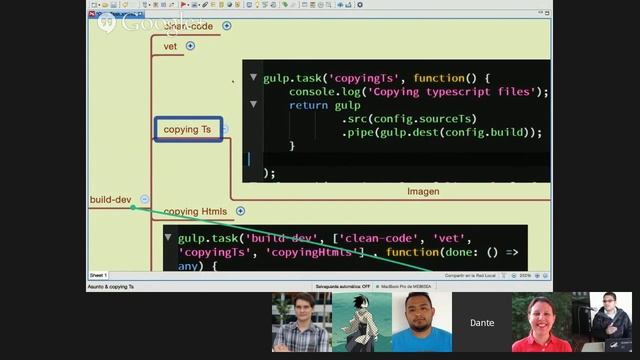
Task: Click the clock-shaped toolbar icon
Action: (321, 5)
